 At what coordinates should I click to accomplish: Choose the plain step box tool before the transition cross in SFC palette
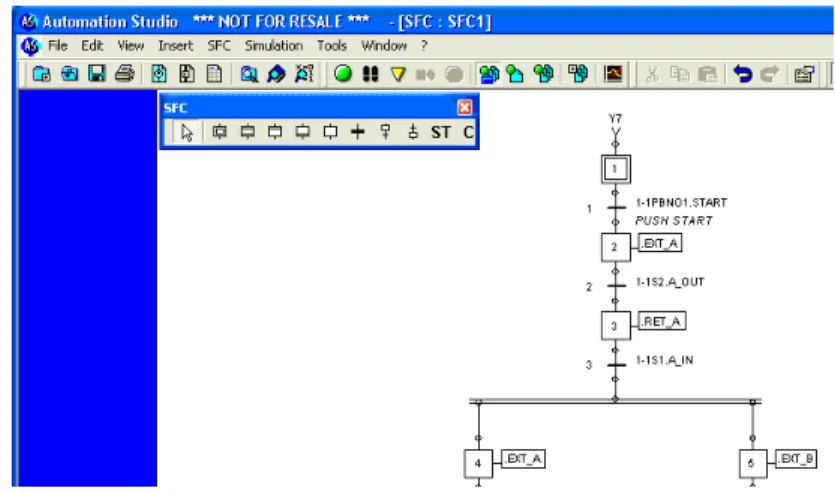coord(330,131)
